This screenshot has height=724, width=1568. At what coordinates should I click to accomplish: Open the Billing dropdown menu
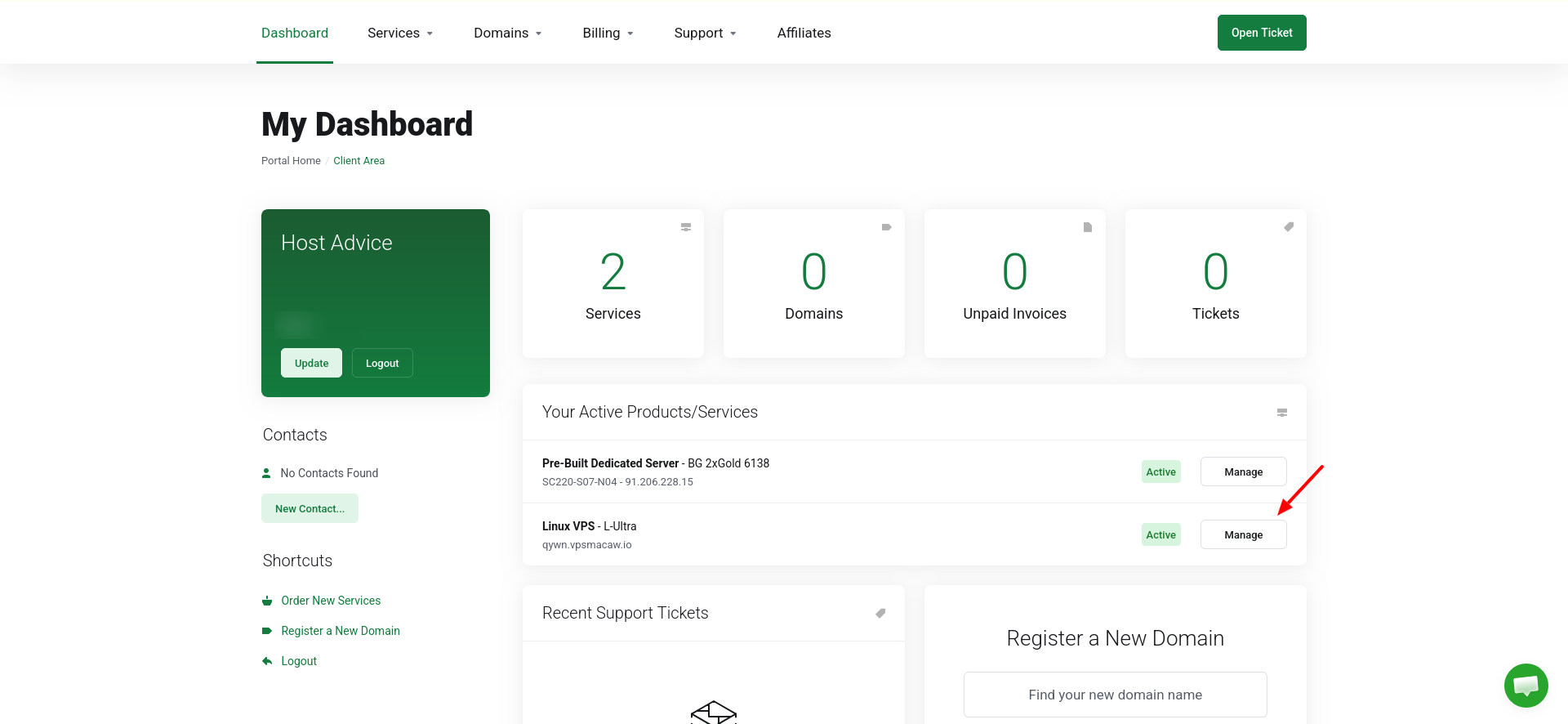click(608, 33)
